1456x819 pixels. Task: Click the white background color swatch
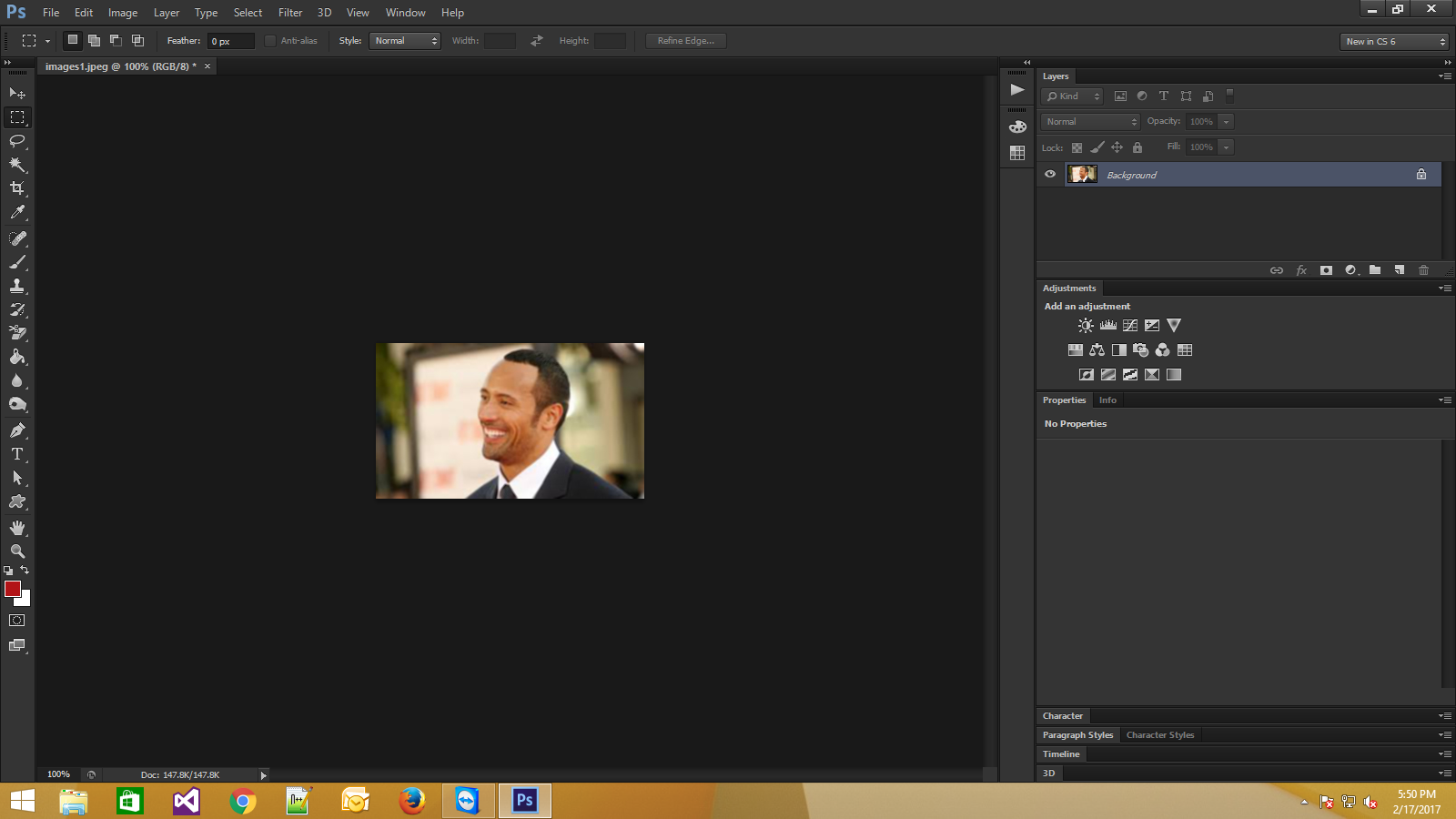[25, 601]
